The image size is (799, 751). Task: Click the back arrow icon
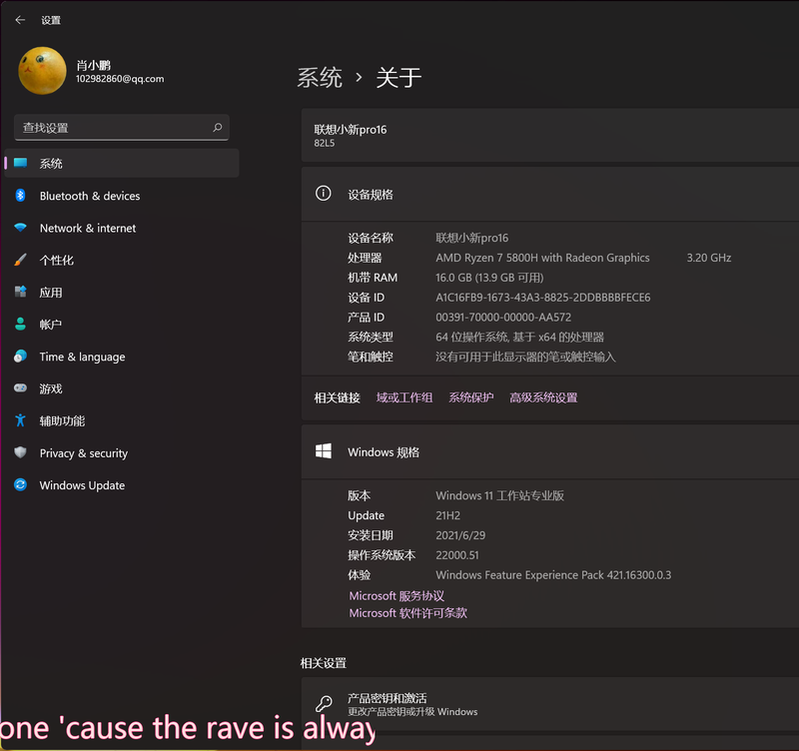[x=20, y=20]
